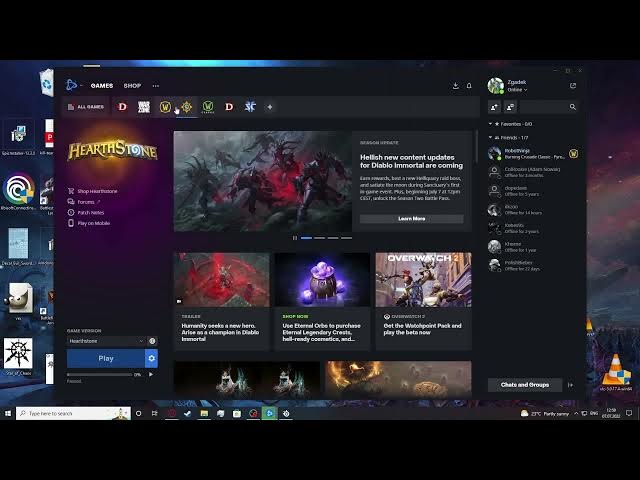
Task: Add a game to favorites bar
Action: (270, 107)
